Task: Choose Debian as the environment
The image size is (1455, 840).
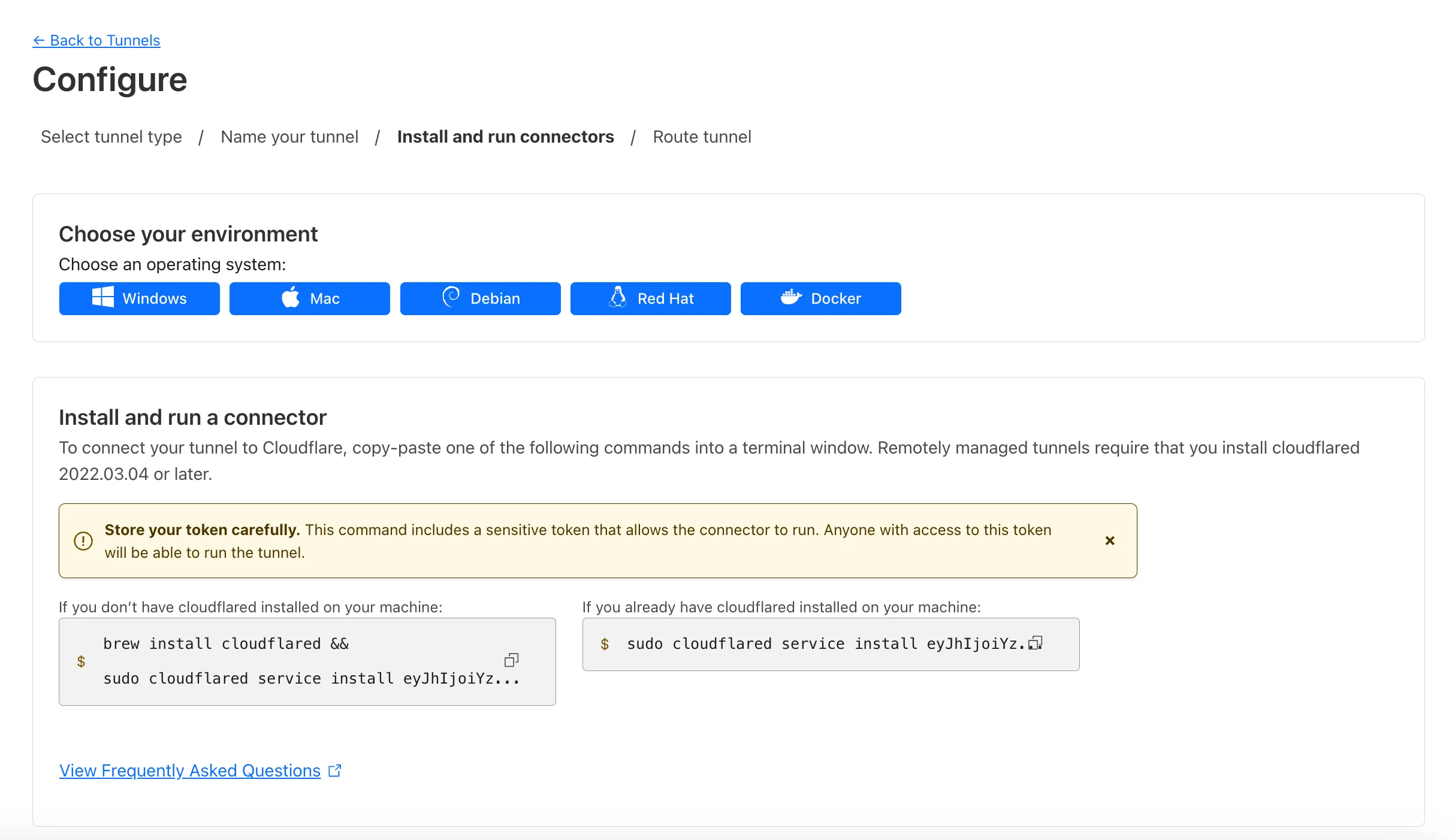Action: click(481, 298)
